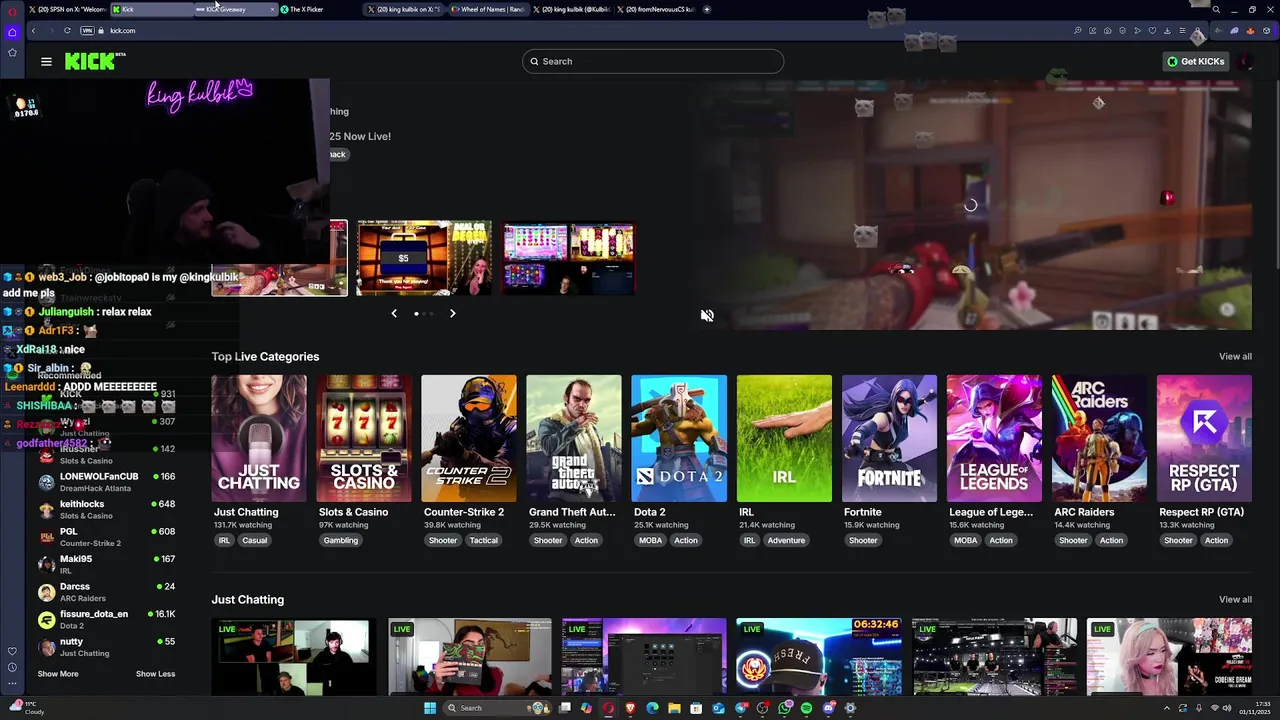The image size is (1280, 720).
Task: Open the Grand Theft Auto category card
Action: 574,438
